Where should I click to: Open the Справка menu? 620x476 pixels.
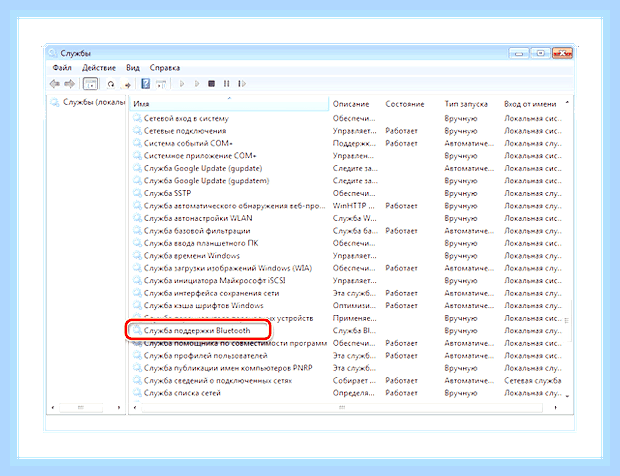pyautogui.click(x=164, y=68)
